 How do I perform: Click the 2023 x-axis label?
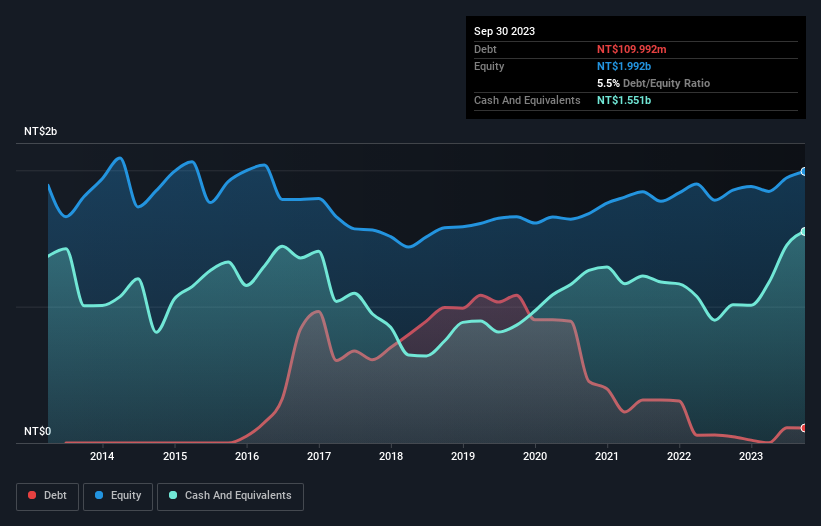point(751,456)
